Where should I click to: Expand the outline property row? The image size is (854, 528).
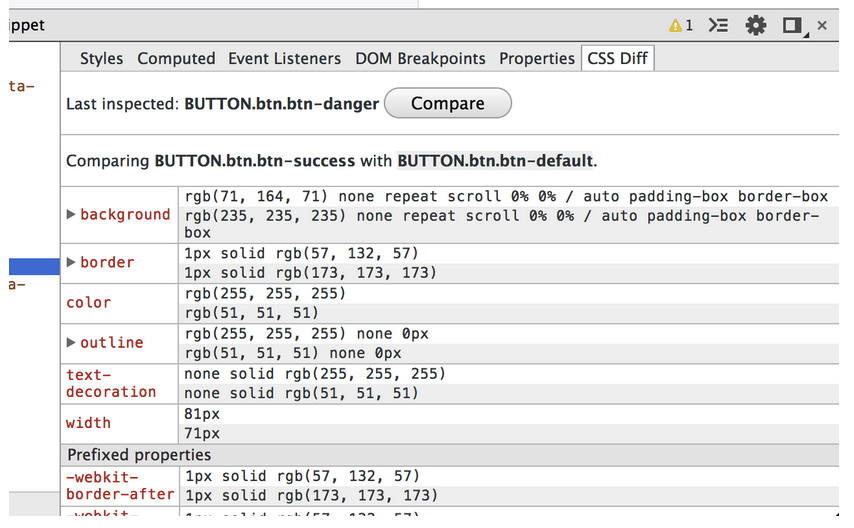click(71, 342)
